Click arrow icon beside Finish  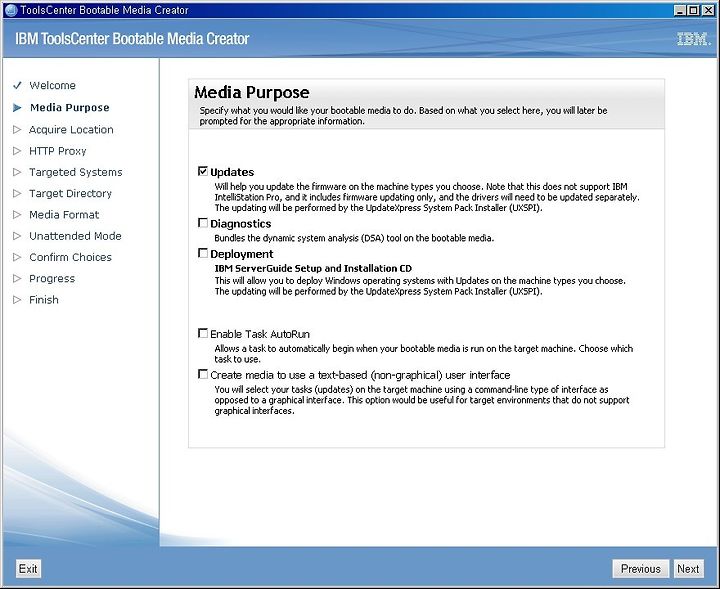pyautogui.click(x=17, y=300)
